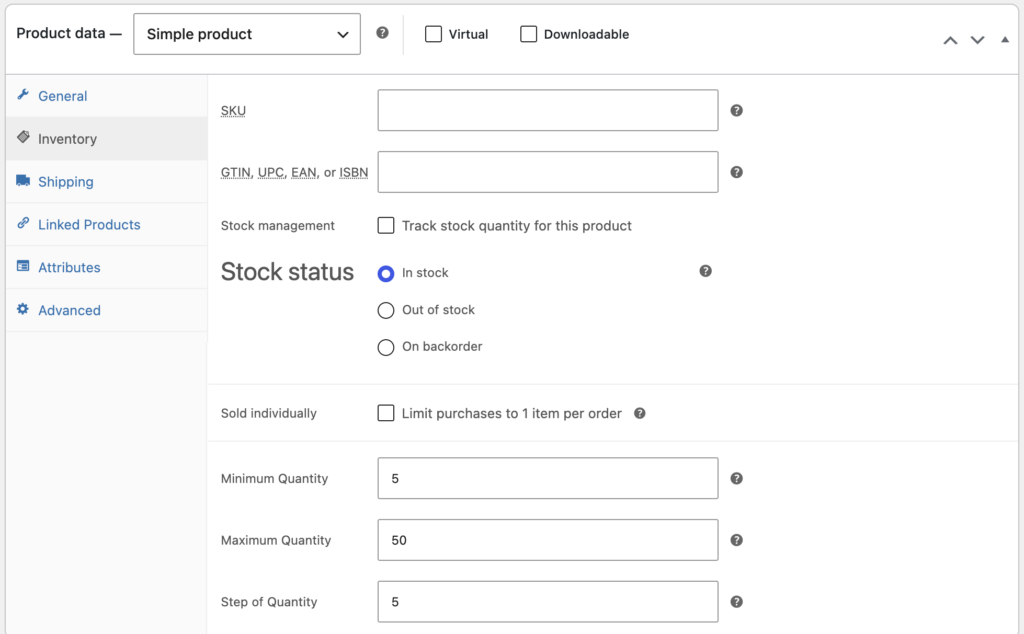Click the Maximum Quantity help icon
The image size is (1024, 634).
pyautogui.click(x=737, y=540)
